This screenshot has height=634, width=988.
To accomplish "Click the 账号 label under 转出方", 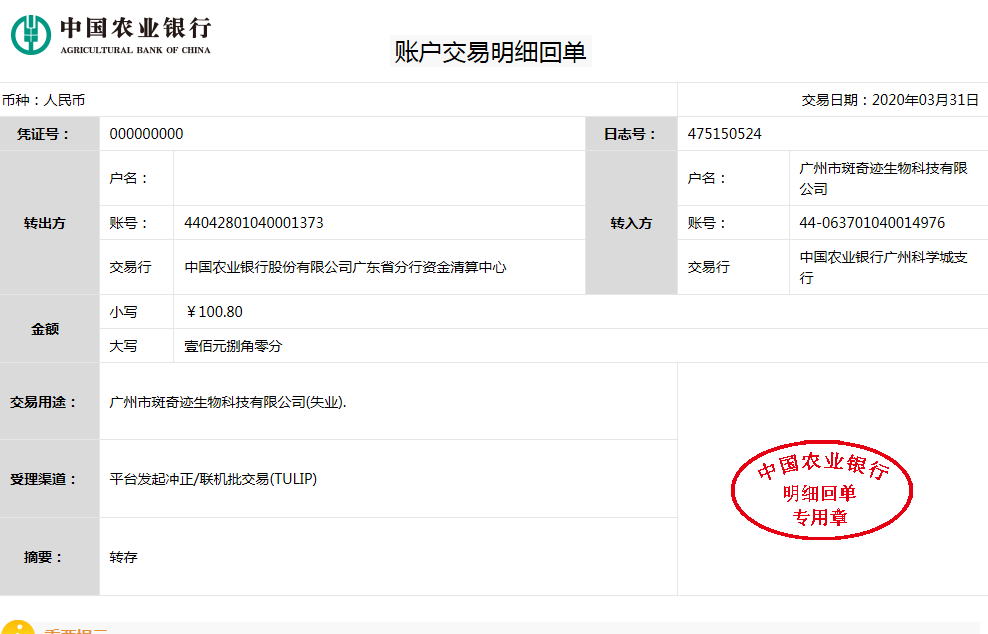I will coord(129,223).
